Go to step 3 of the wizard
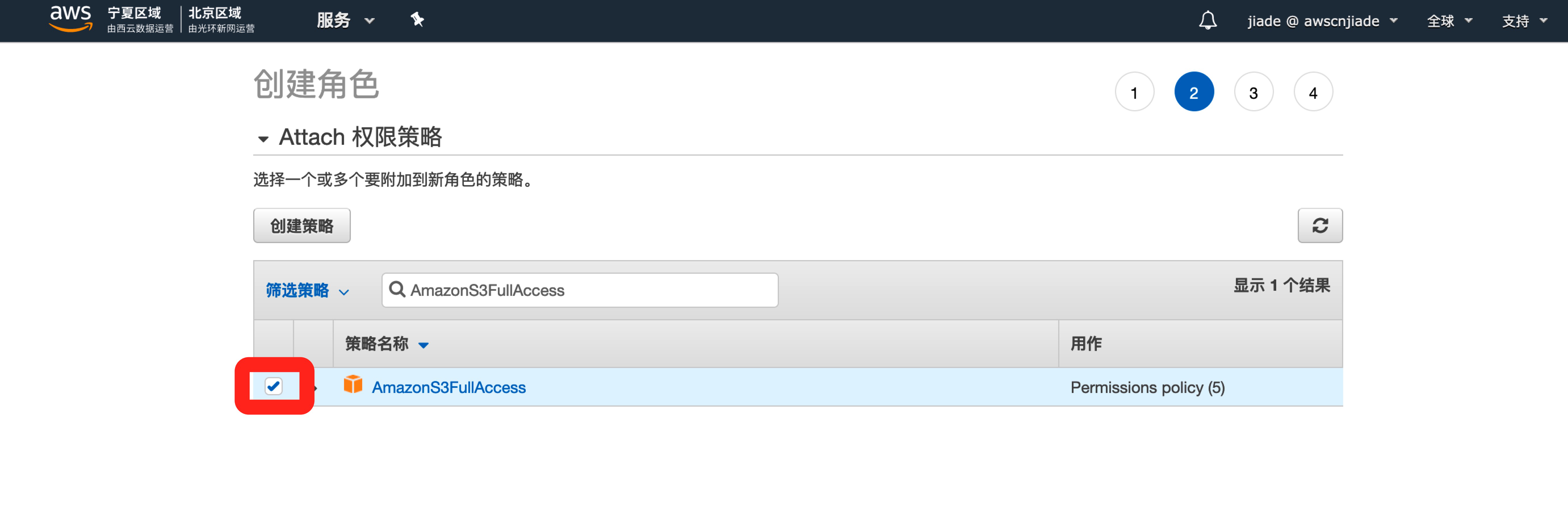The width and height of the screenshot is (1568, 527). coord(1253,93)
